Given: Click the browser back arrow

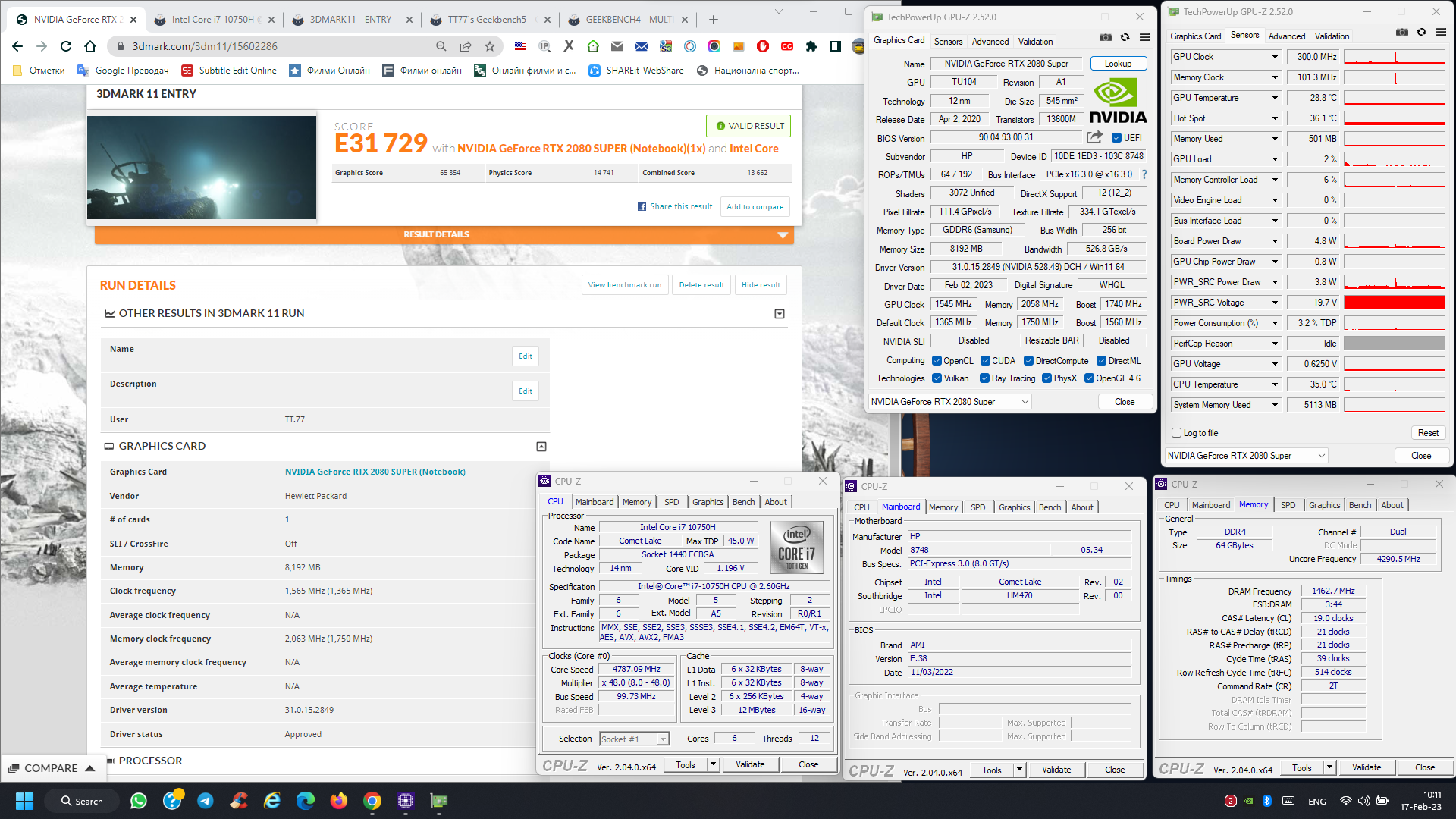Looking at the screenshot, I should (17, 46).
